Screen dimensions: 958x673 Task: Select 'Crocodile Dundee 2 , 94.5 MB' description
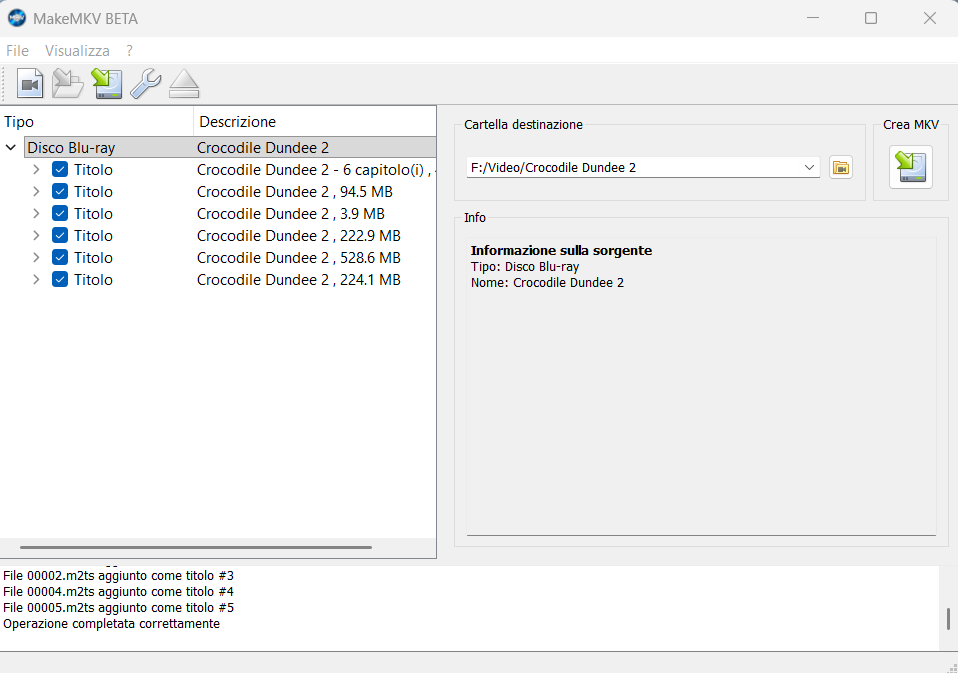294,192
